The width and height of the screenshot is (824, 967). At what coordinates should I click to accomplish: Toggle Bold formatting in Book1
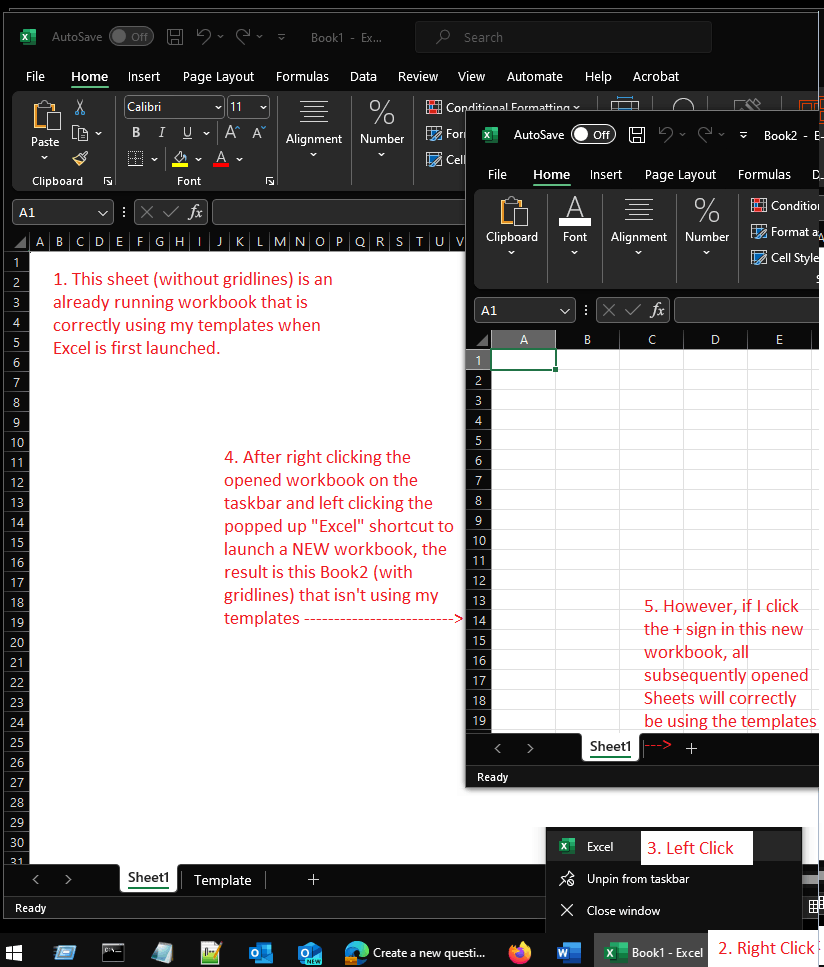(136, 133)
